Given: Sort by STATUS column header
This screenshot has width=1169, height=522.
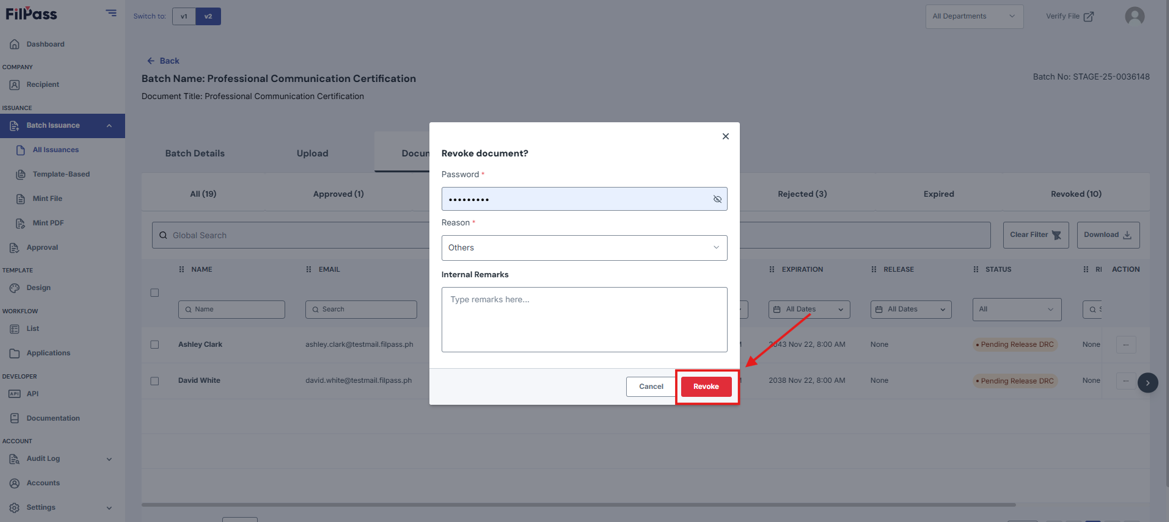Looking at the screenshot, I should click(999, 269).
